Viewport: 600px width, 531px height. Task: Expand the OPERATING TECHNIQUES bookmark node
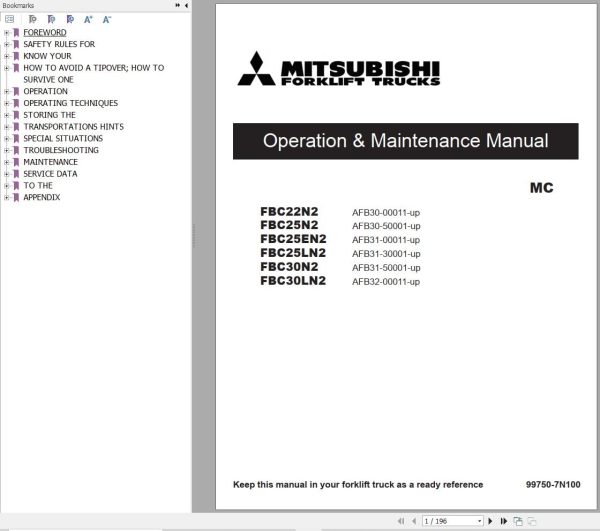pos(7,103)
